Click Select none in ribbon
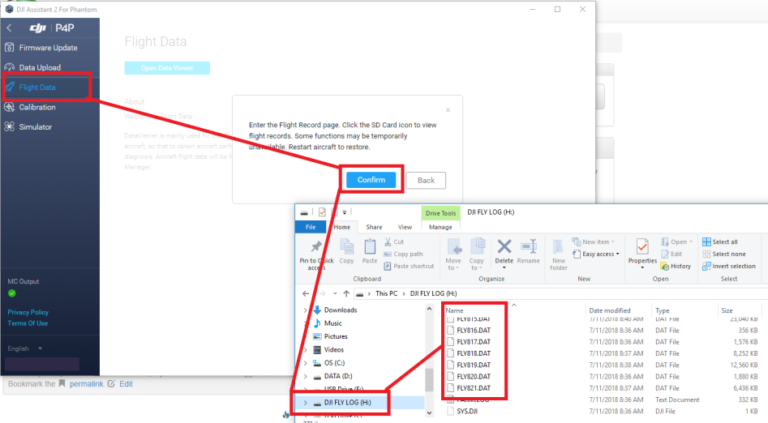This screenshot has height=423, width=768. pyautogui.click(x=724, y=254)
